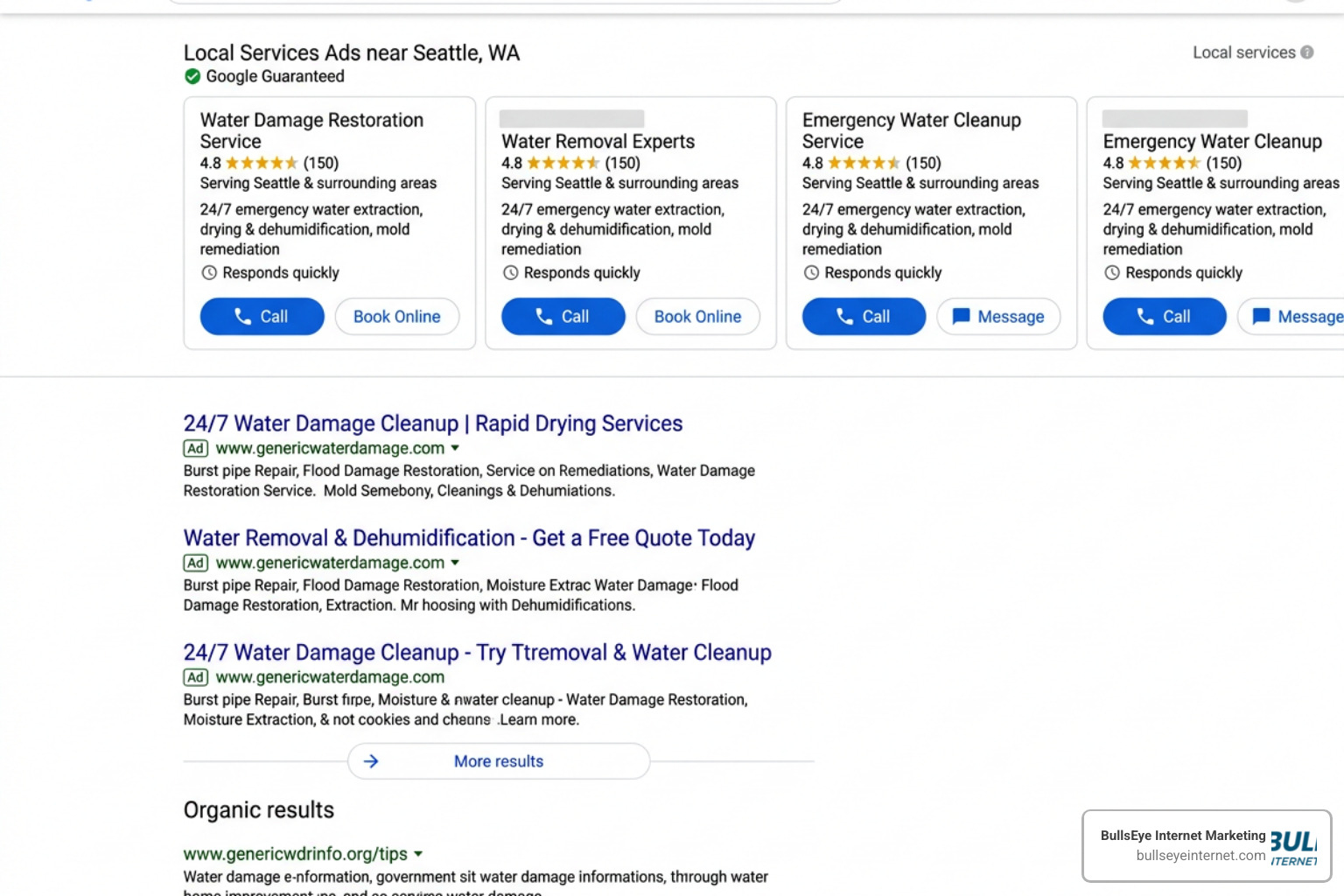Open the Rapid Drying Services ad headline
The image size is (1344, 896).
point(433,423)
